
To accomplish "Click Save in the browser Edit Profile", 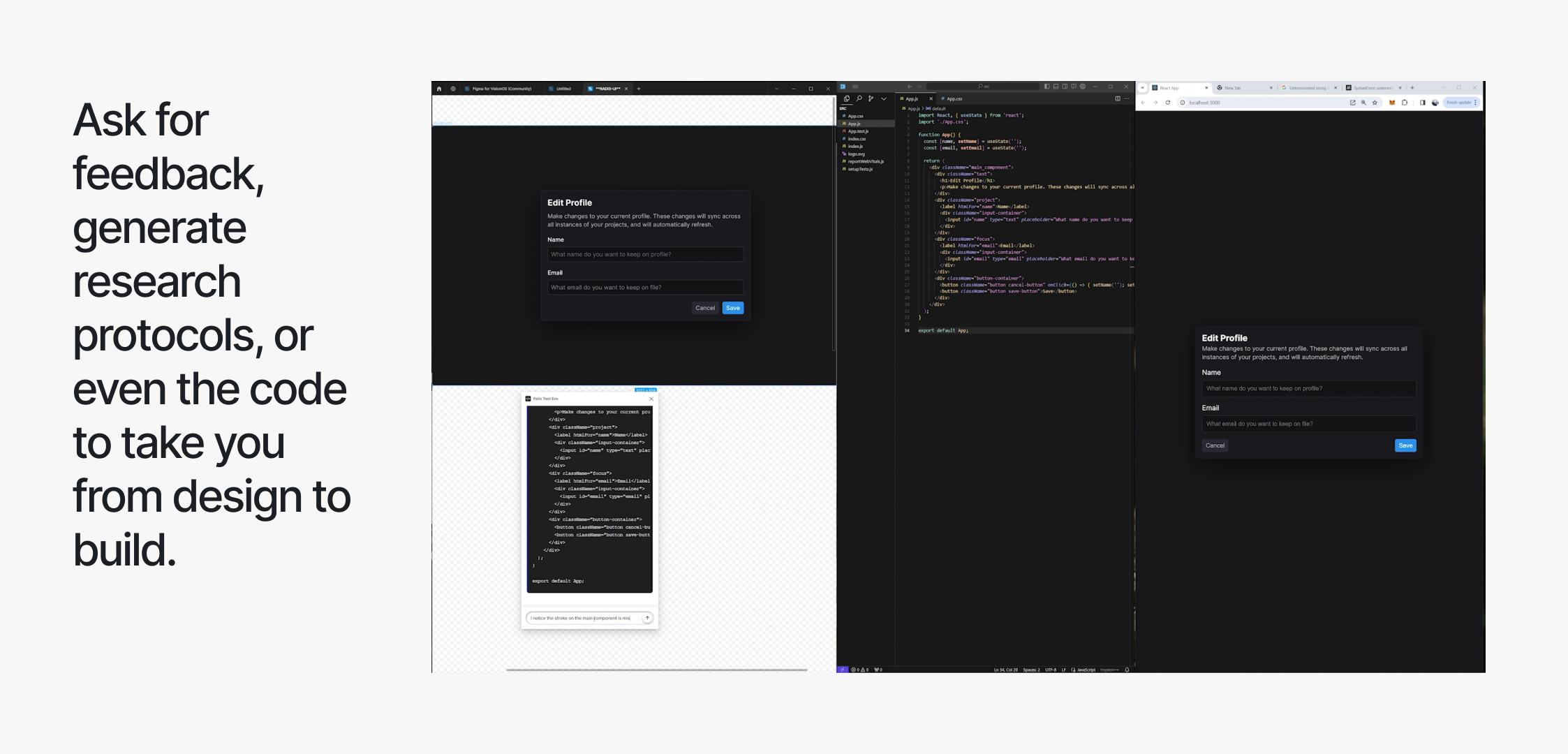I will pyautogui.click(x=1405, y=445).
